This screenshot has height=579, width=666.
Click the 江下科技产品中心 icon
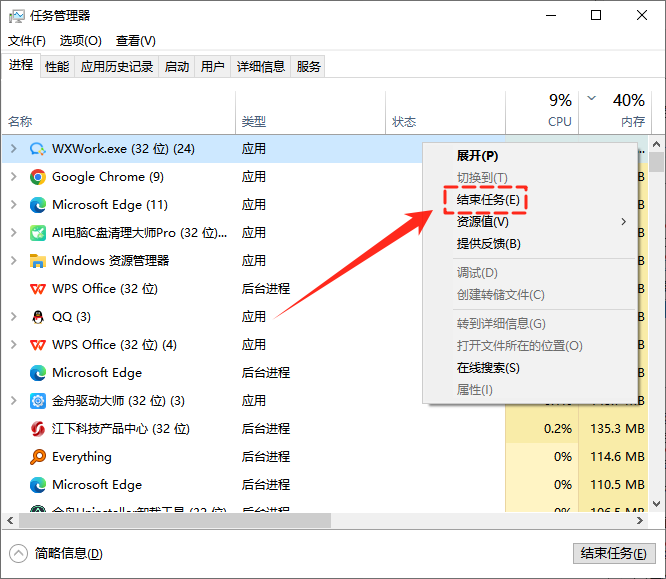(x=37, y=429)
